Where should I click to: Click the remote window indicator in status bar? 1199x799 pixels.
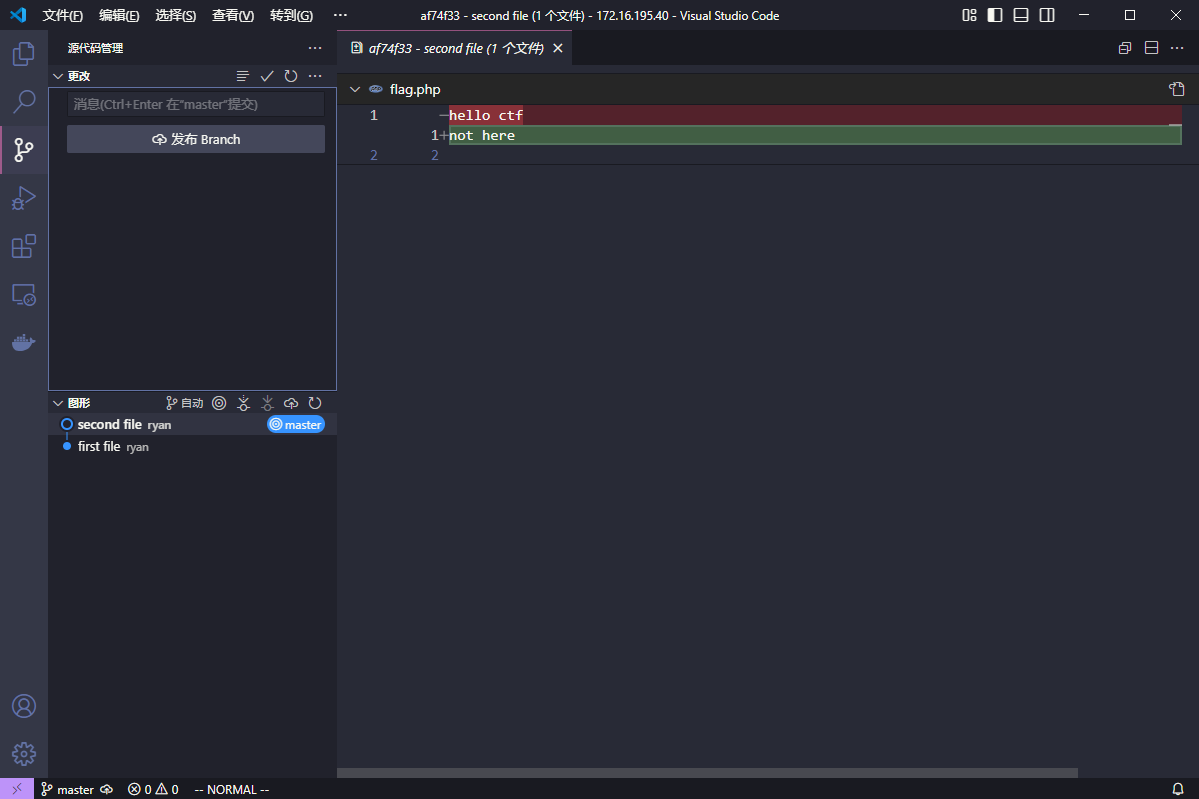click(x=17, y=789)
